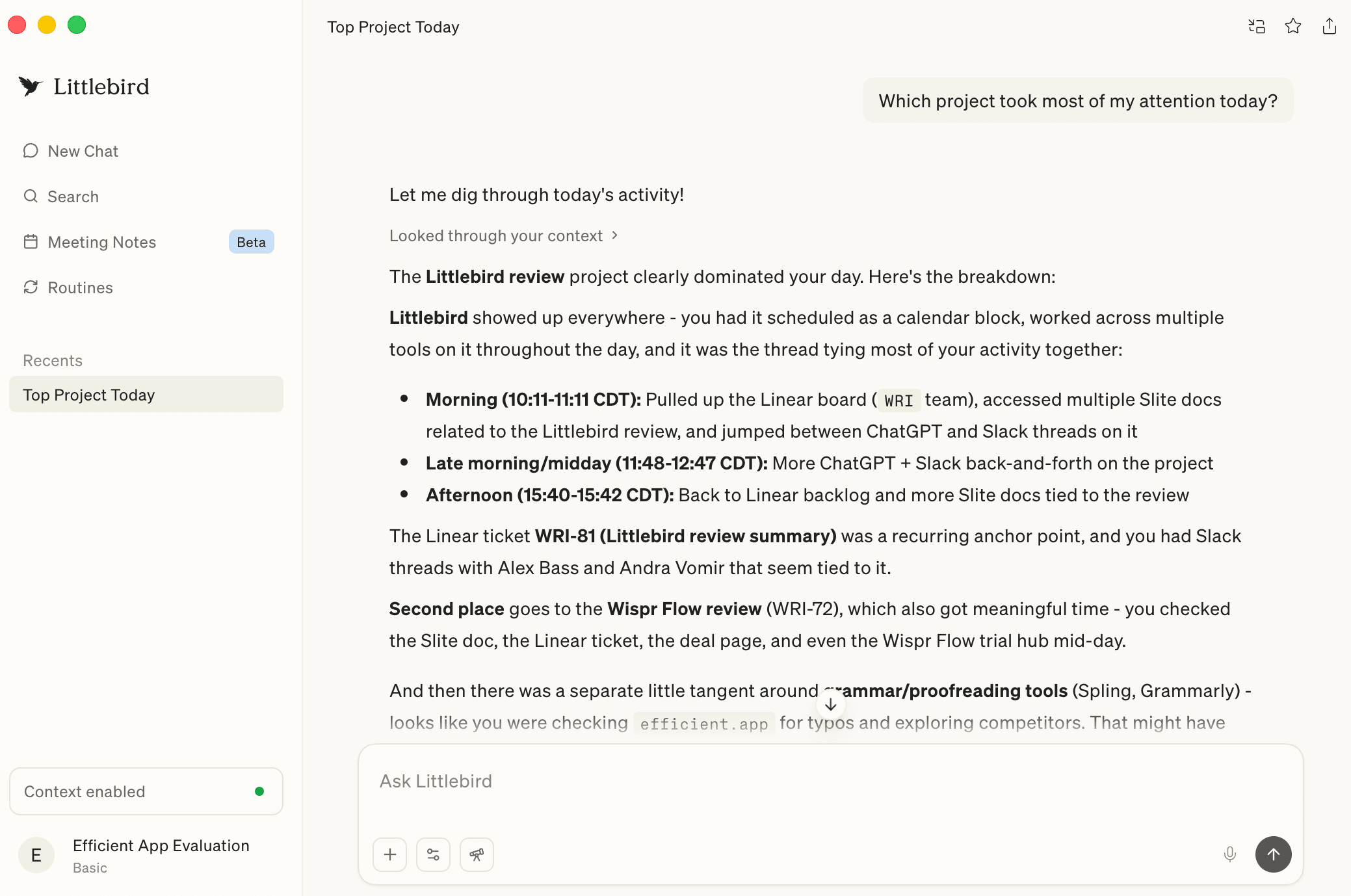This screenshot has height=896, width=1351.
Task: Start a New Chat from the sidebar
Action: pos(83,150)
